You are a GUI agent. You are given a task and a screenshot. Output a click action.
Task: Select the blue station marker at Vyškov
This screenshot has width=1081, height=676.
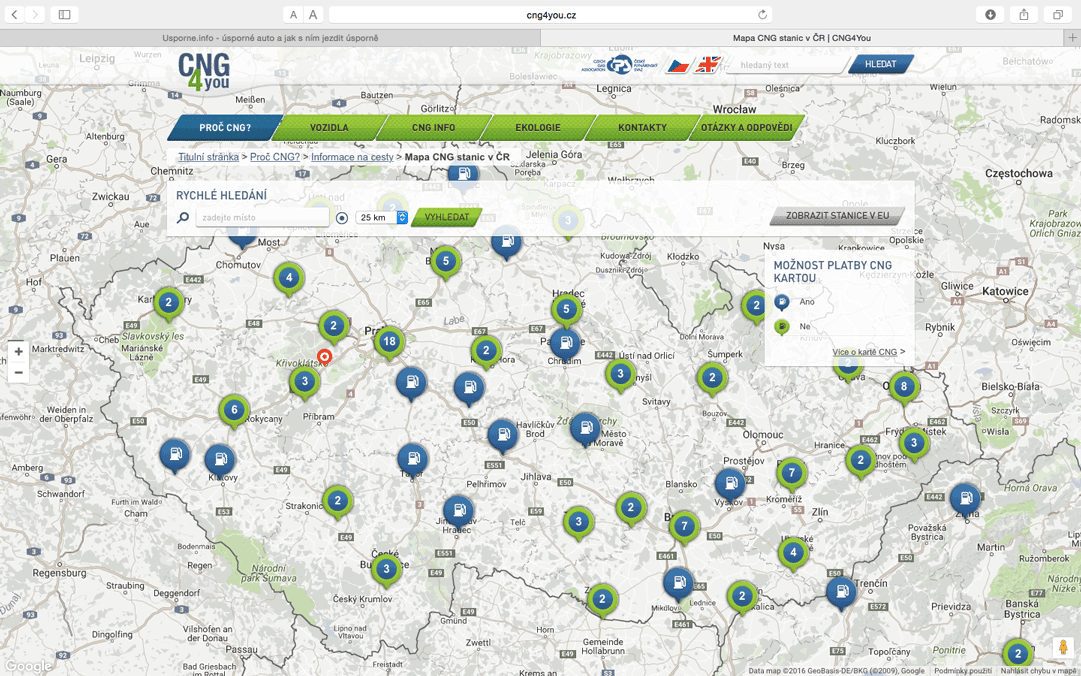pos(730,485)
